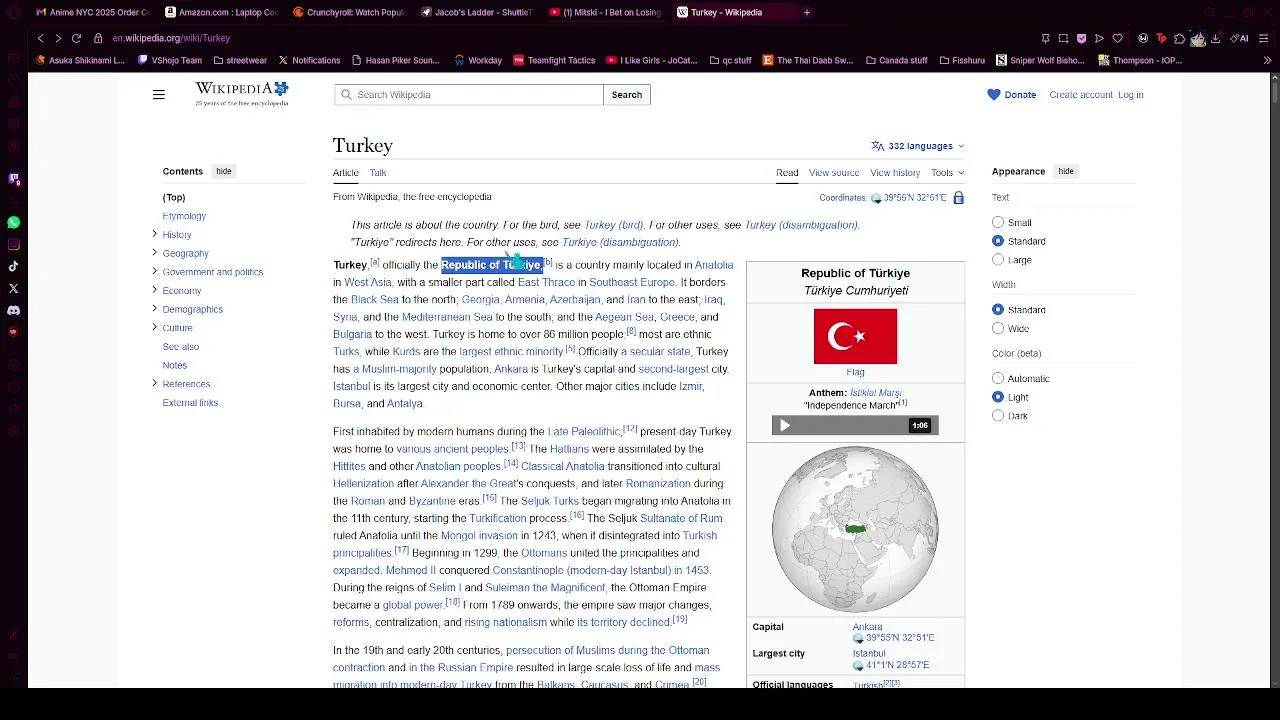This screenshot has height=720, width=1280.
Task: Show more bookmarks with double chevron
Action: pyautogui.click(x=1267, y=60)
